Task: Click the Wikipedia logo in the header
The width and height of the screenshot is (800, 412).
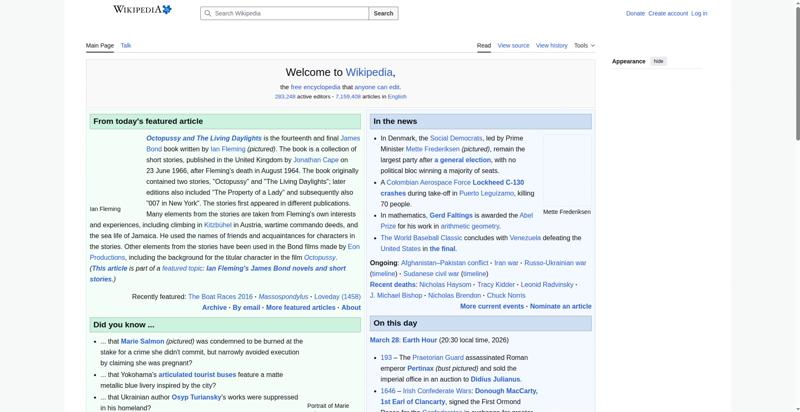Action: coord(141,10)
